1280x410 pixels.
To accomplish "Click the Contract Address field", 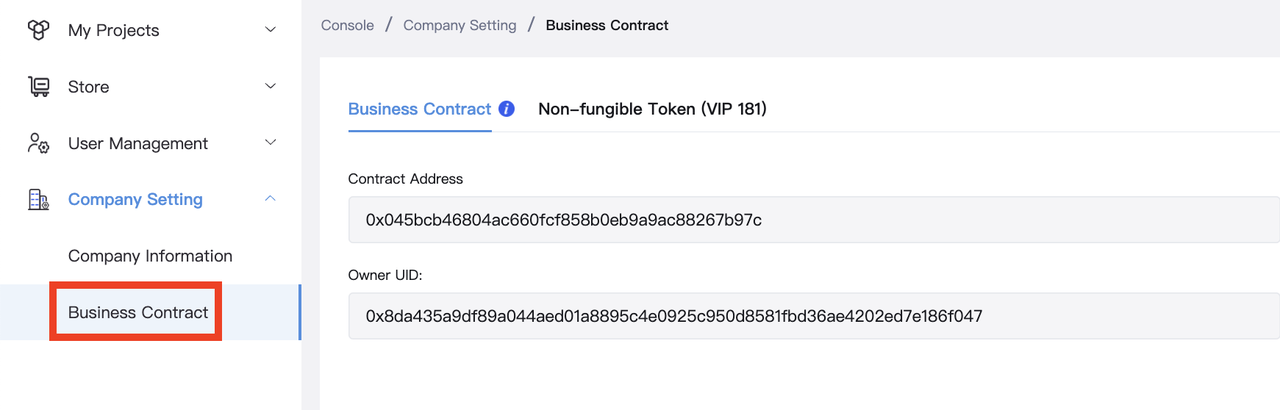I will coord(814,220).
